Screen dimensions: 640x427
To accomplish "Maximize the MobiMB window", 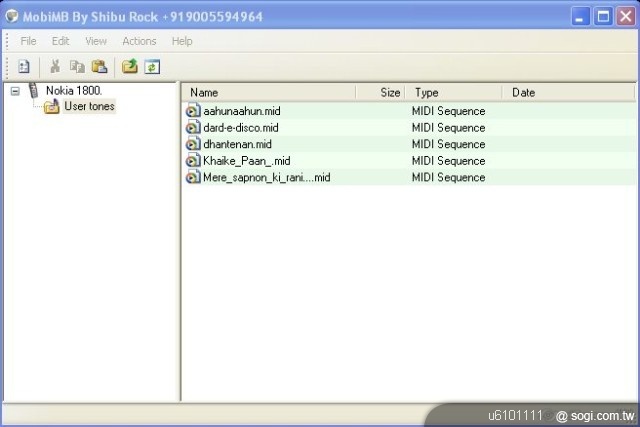I will (x=603, y=17).
